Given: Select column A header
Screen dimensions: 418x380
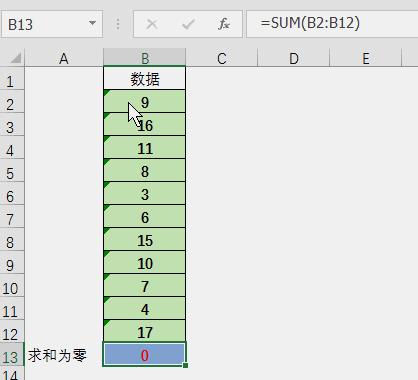Looking at the screenshot, I should coord(64,58).
